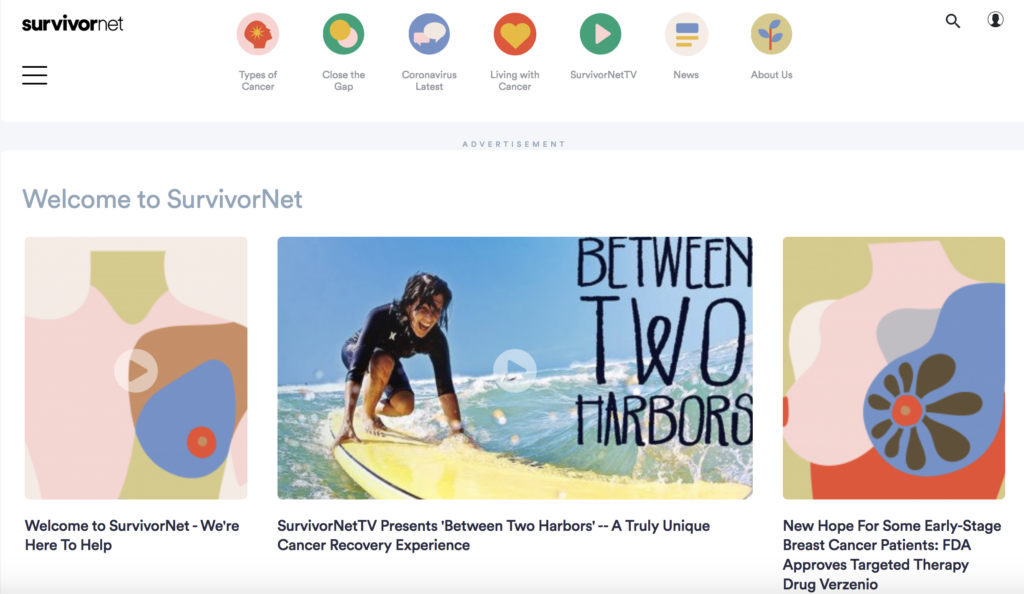Click the 'About Us' text label
The width and height of the screenshot is (1024, 594).
click(771, 75)
